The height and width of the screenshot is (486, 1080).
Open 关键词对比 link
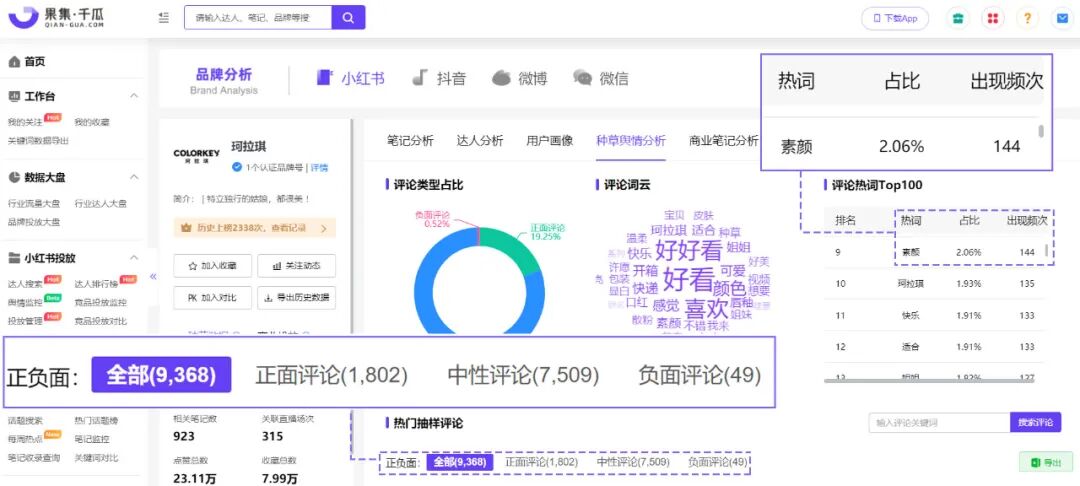[96, 458]
